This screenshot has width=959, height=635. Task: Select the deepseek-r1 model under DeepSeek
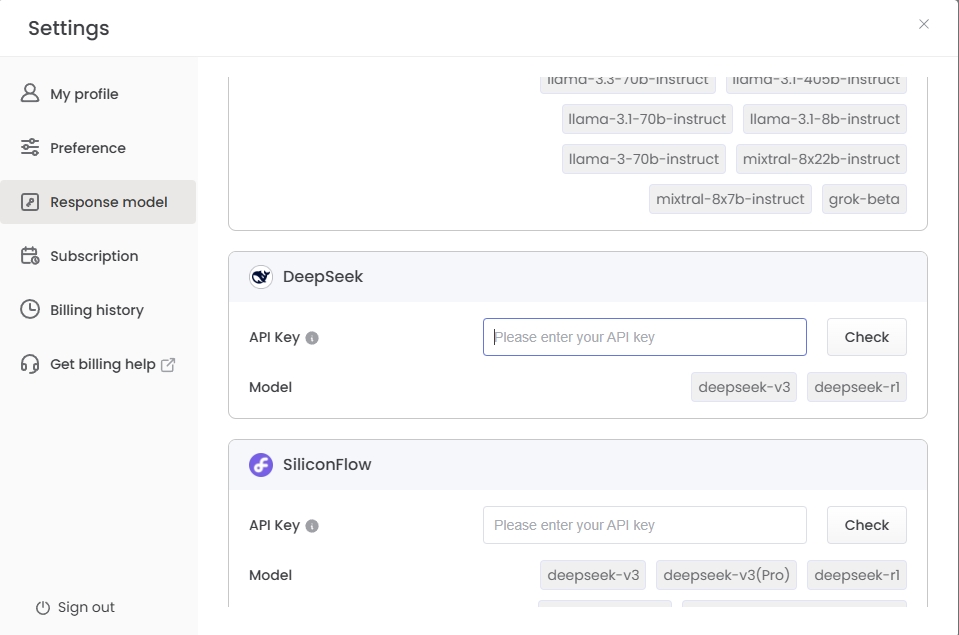(x=856, y=387)
